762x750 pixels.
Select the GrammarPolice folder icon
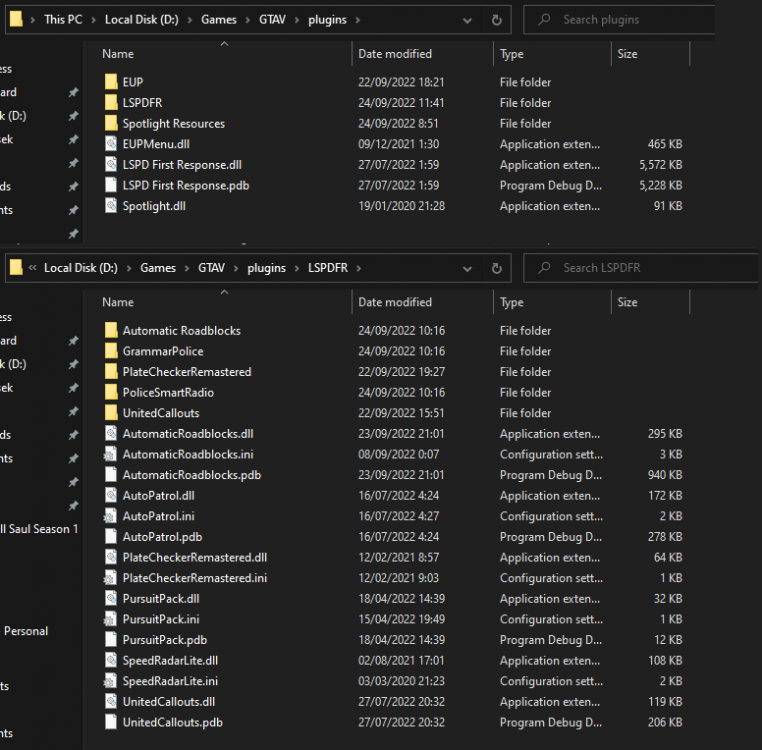pos(111,351)
